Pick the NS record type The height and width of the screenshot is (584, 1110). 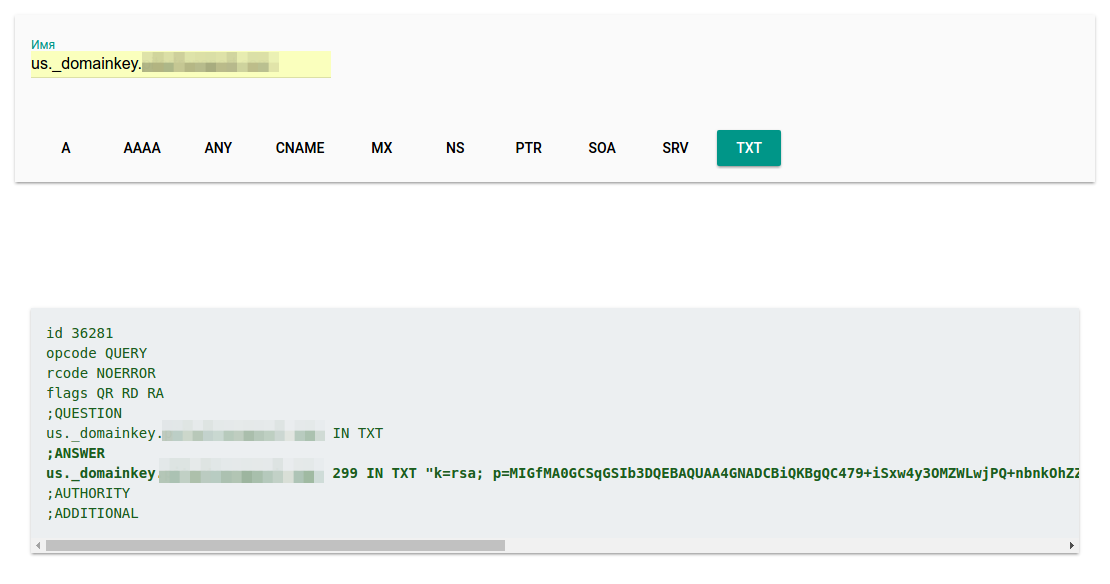[455, 148]
